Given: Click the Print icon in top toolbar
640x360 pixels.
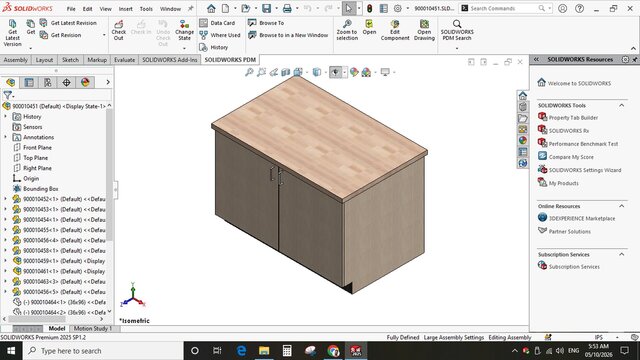Looking at the screenshot, I should [x=287, y=8].
